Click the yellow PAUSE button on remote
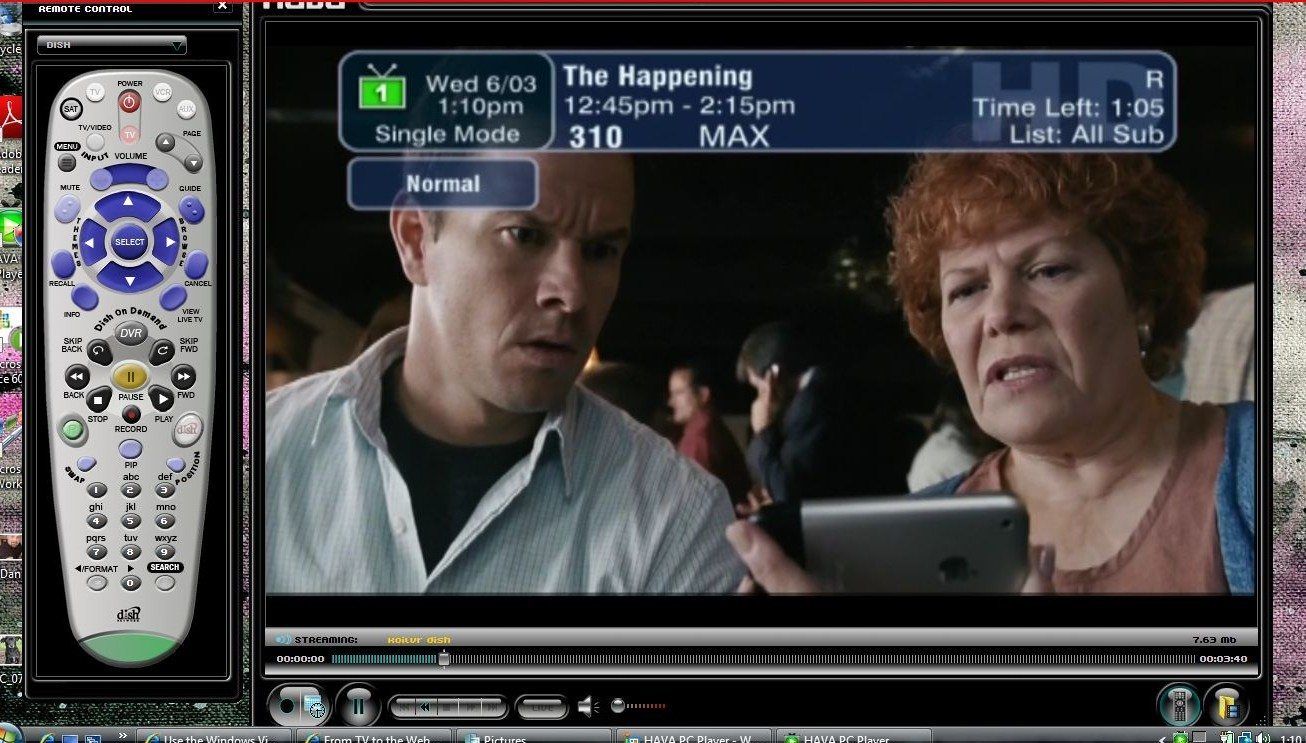This screenshot has height=743, width=1306. coord(130,376)
